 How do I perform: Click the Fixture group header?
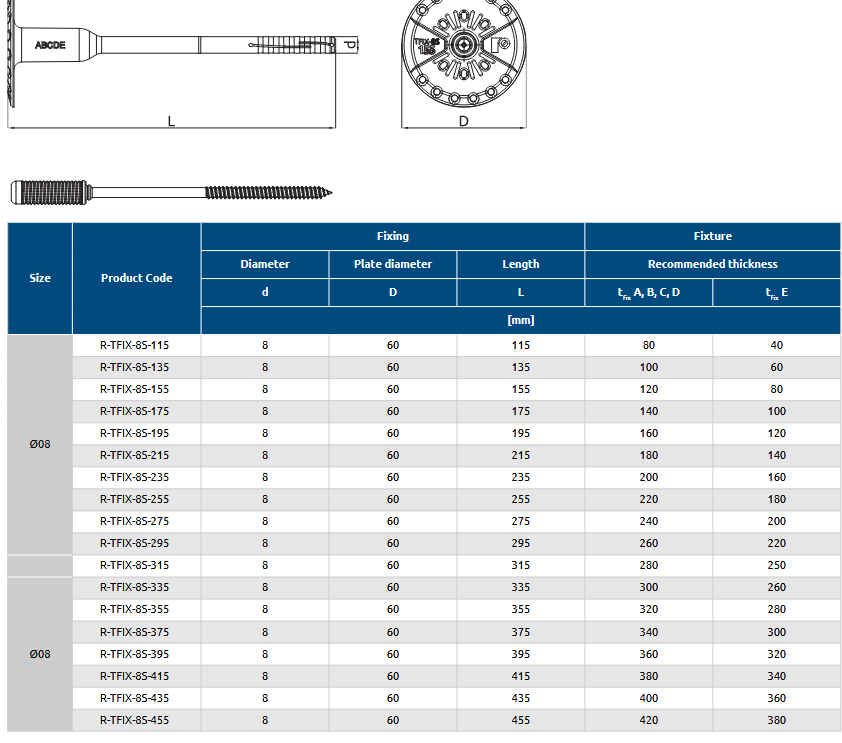click(x=713, y=236)
